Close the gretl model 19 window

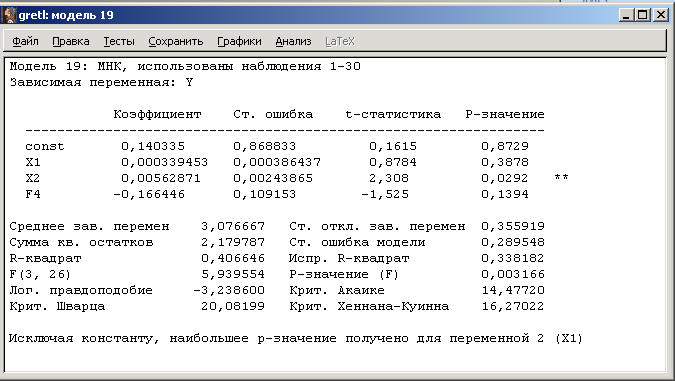(x=660, y=15)
